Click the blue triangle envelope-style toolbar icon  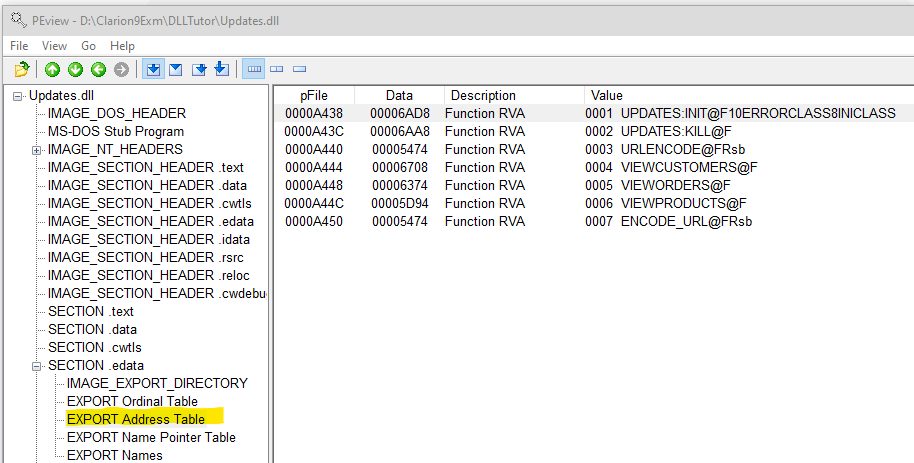click(x=176, y=69)
